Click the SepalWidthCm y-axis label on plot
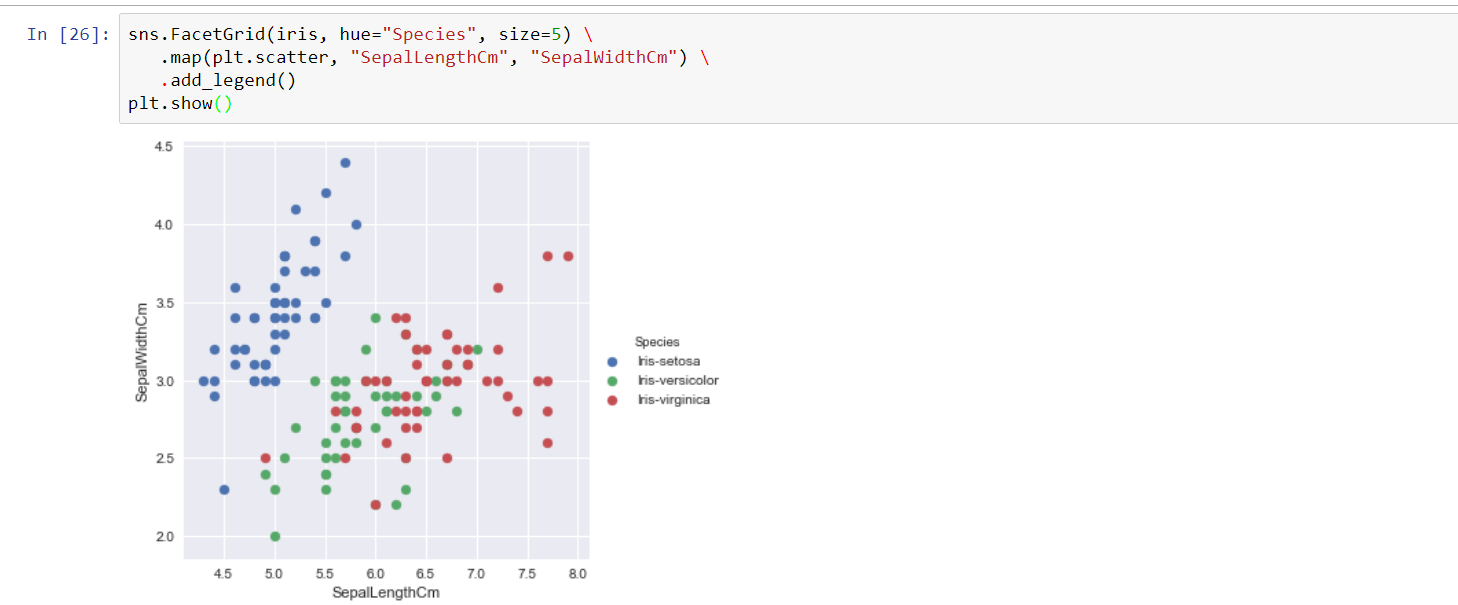 (142, 351)
